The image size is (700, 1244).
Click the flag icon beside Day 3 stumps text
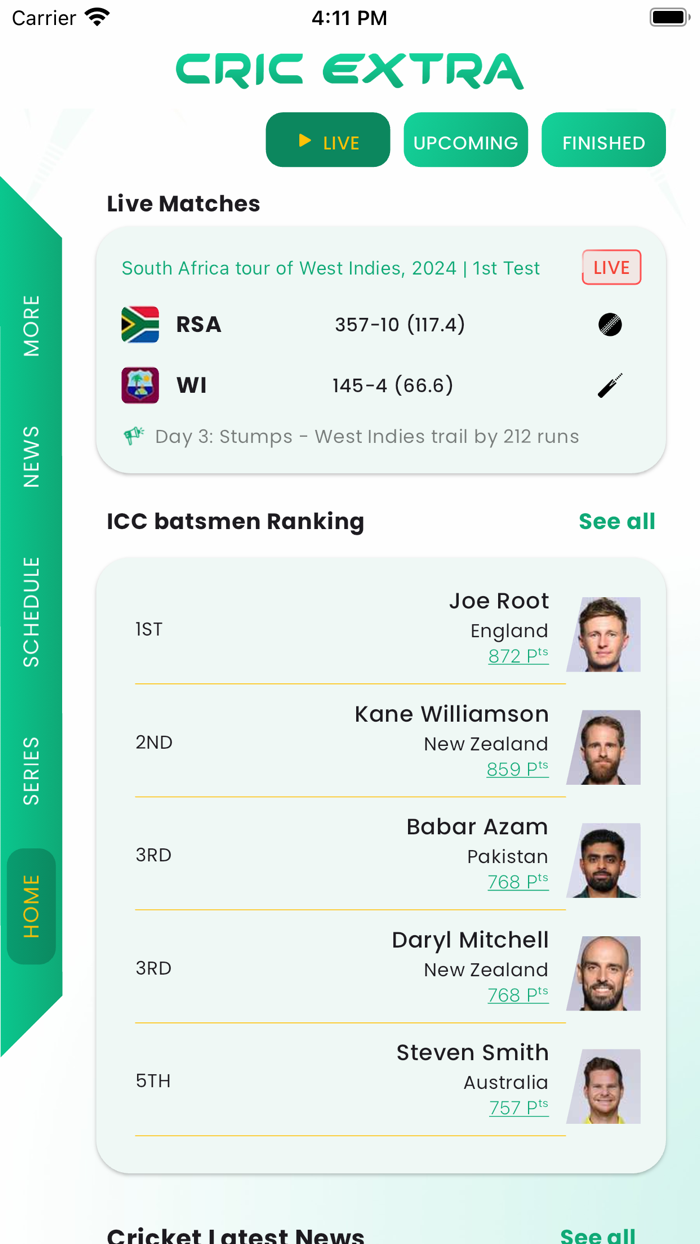(135, 436)
